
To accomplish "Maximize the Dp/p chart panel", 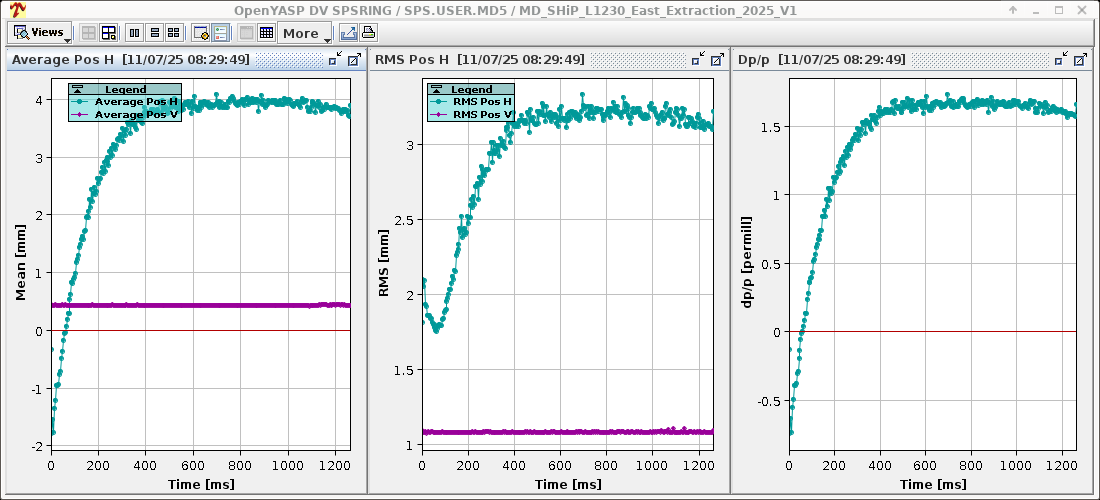I will pyautogui.click(x=1079, y=60).
